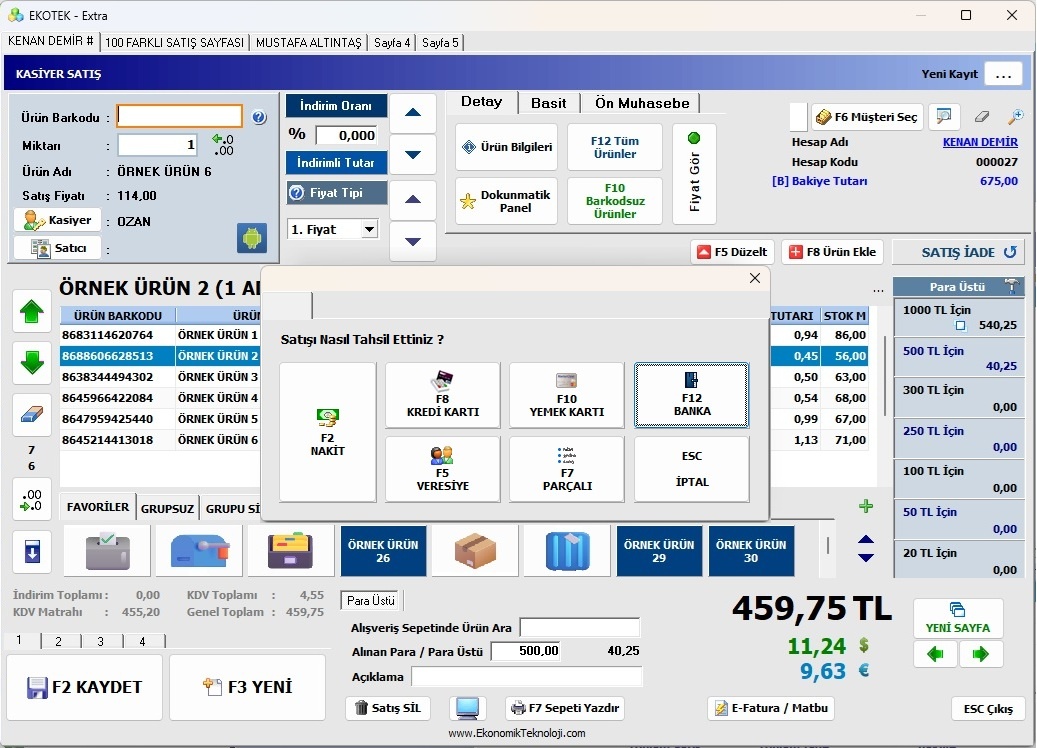
Task: Move row up with green up arrow
Action: [32, 311]
